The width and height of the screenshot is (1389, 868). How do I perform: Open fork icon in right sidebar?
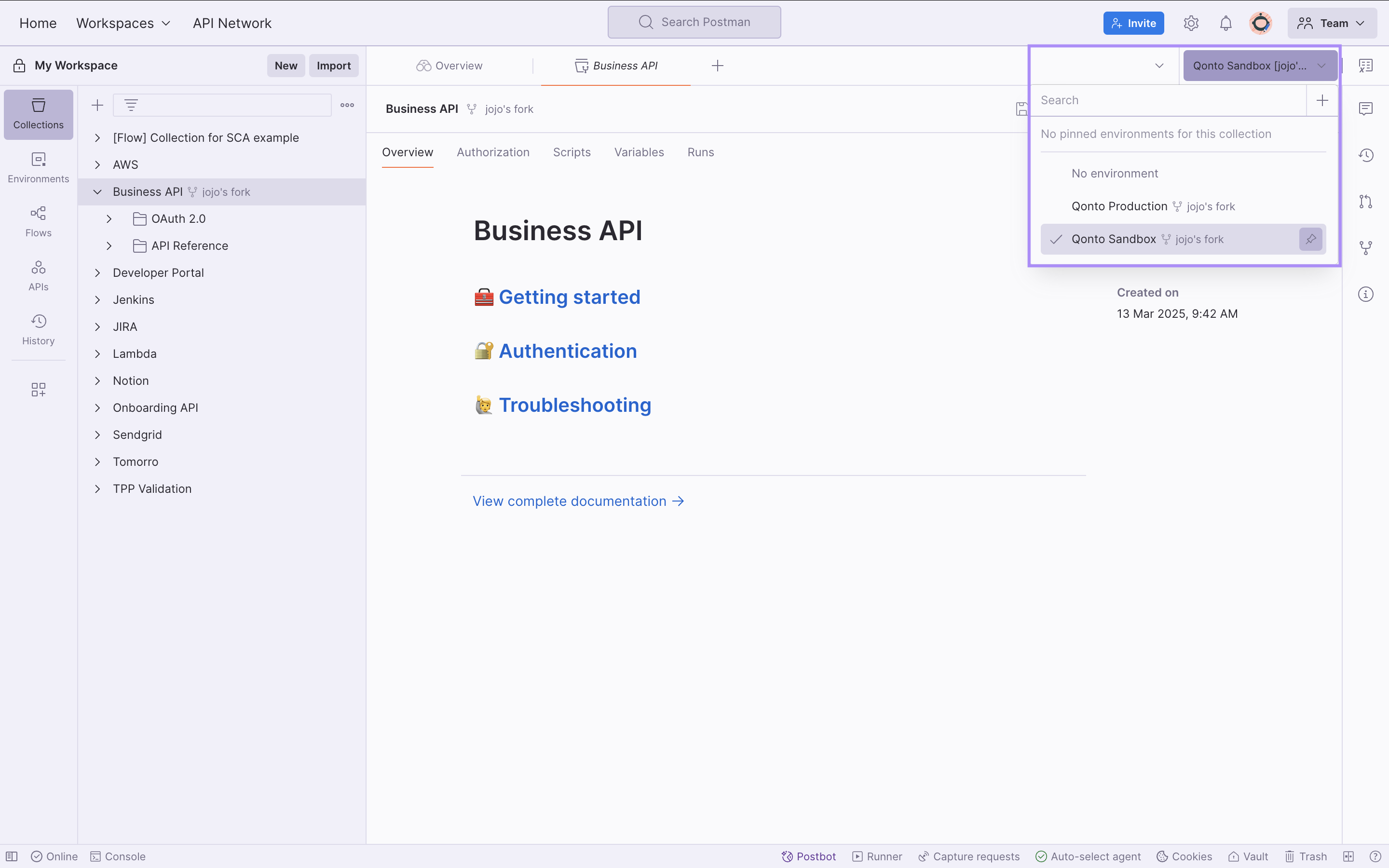[x=1366, y=248]
